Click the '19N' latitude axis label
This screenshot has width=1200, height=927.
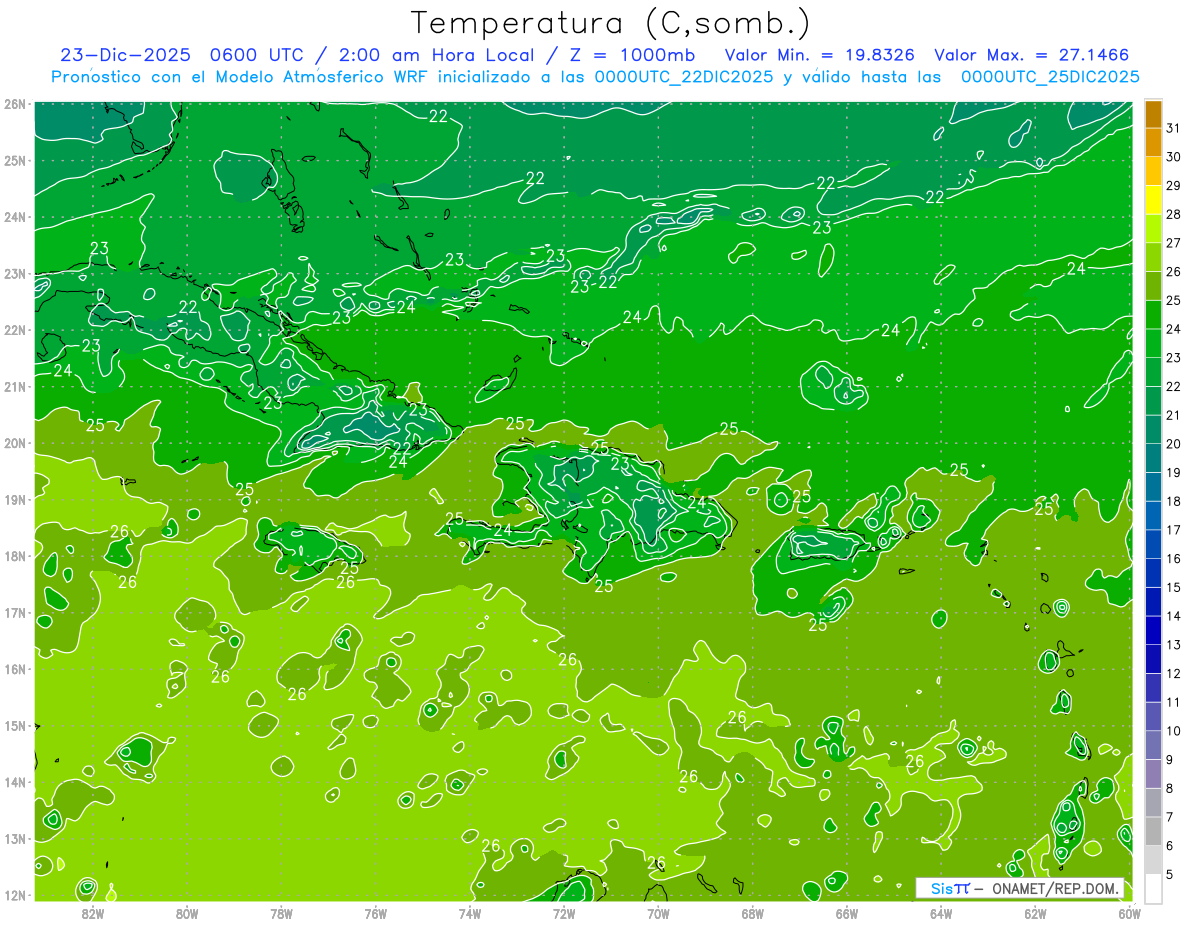coord(15,499)
